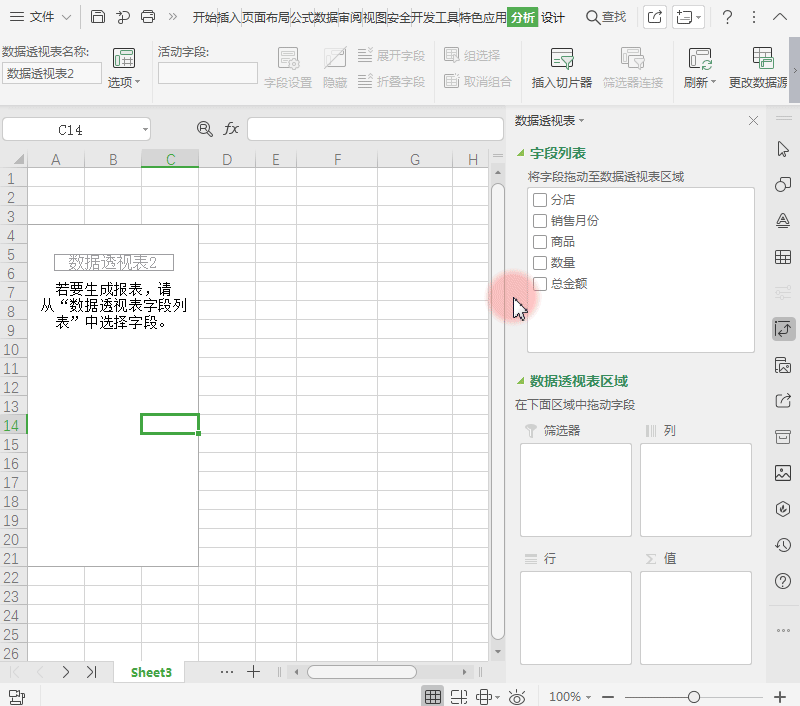
Task: Enable the 分店 field checkbox
Action: (x=542, y=199)
